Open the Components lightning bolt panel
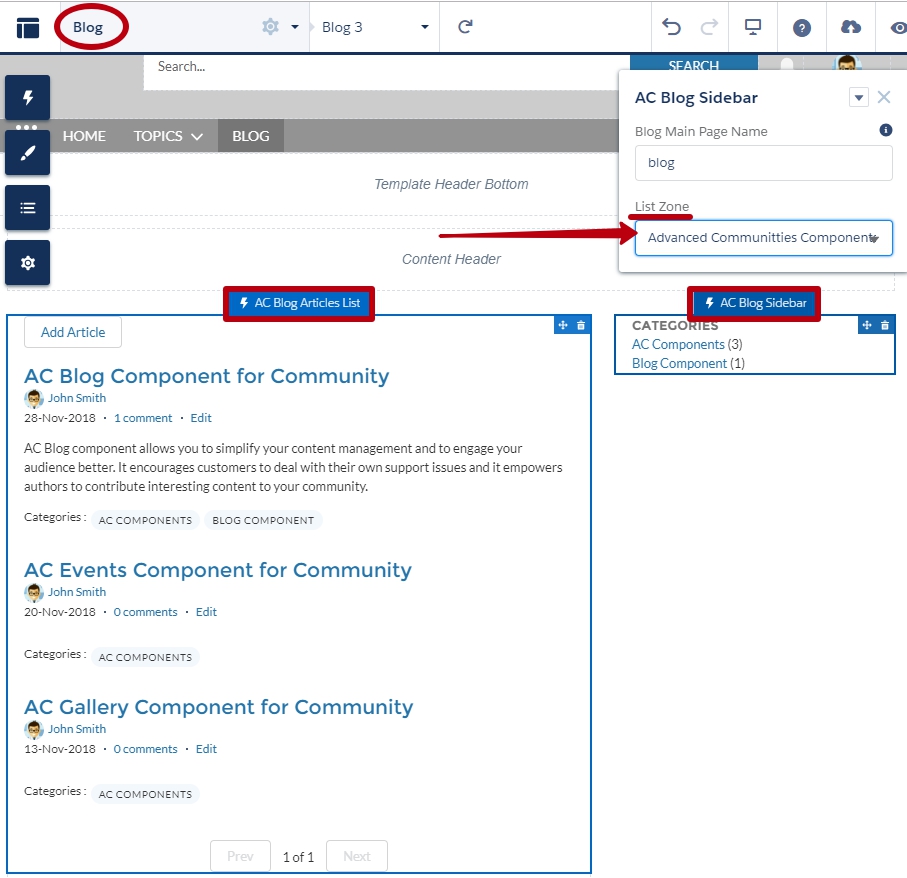The width and height of the screenshot is (907, 878). coord(28,97)
